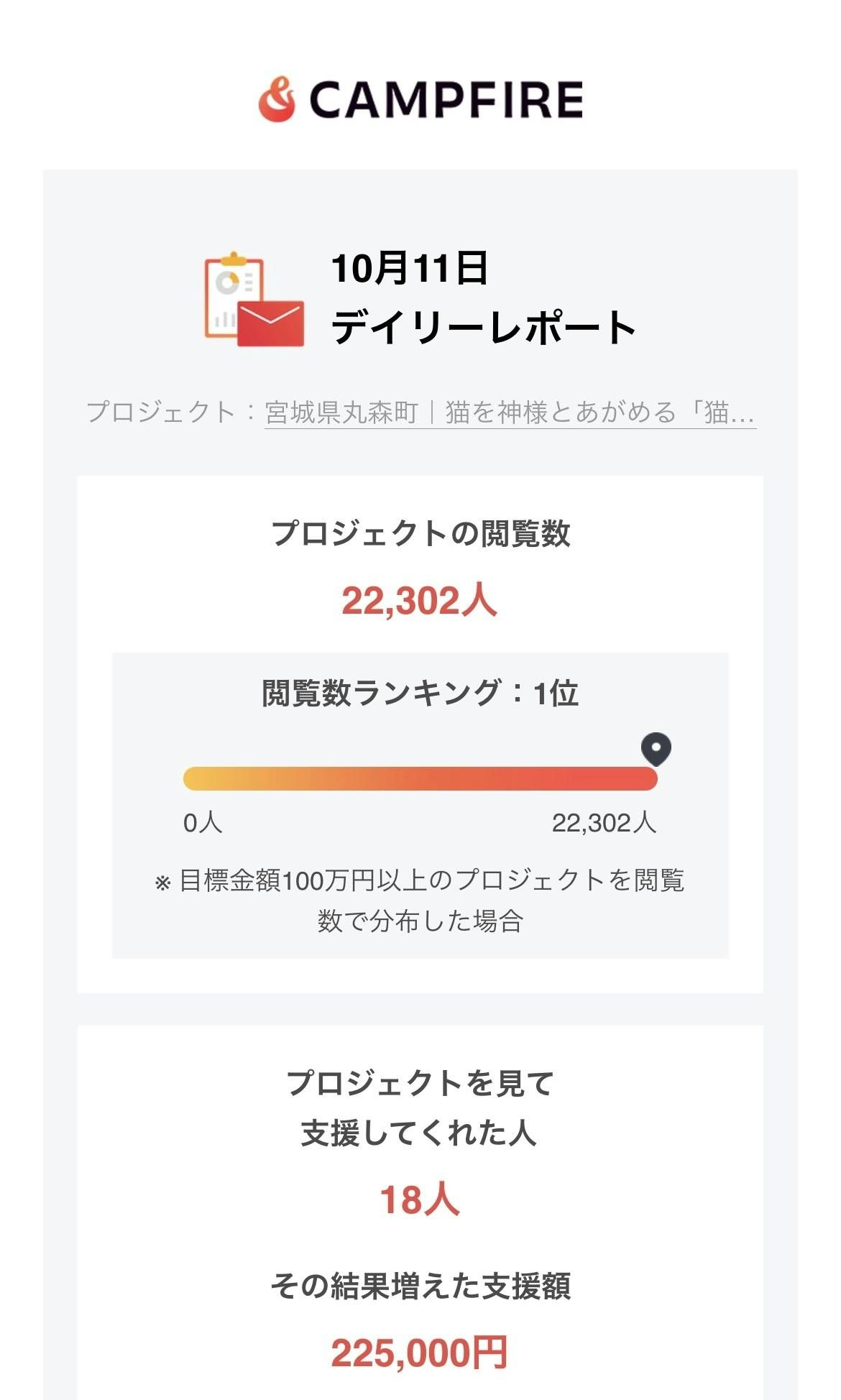Image resolution: width=841 pixels, height=1400 pixels.
Task: Click the large red 22,302人 view count
Action: tap(420, 601)
